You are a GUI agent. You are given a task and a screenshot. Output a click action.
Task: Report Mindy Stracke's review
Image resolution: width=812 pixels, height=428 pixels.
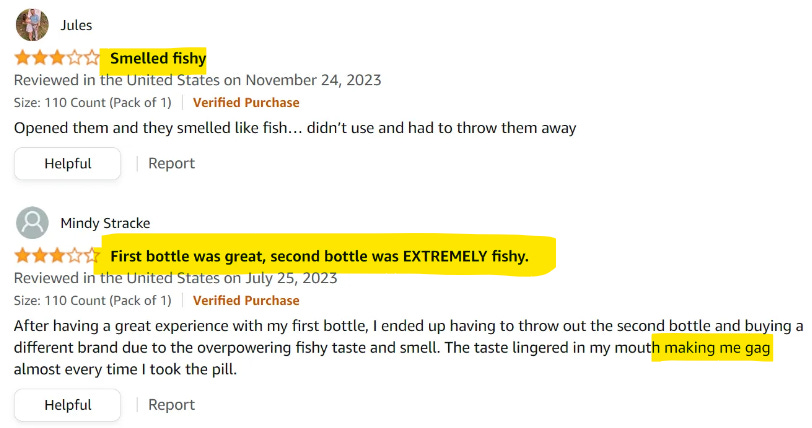click(x=171, y=405)
